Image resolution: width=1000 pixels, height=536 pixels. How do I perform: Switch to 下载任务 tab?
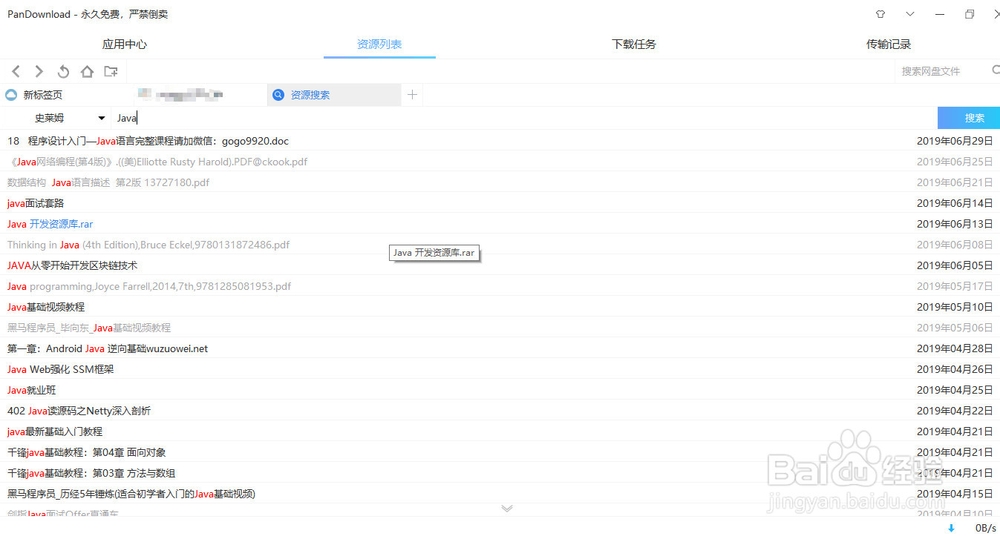pos(633,44)
